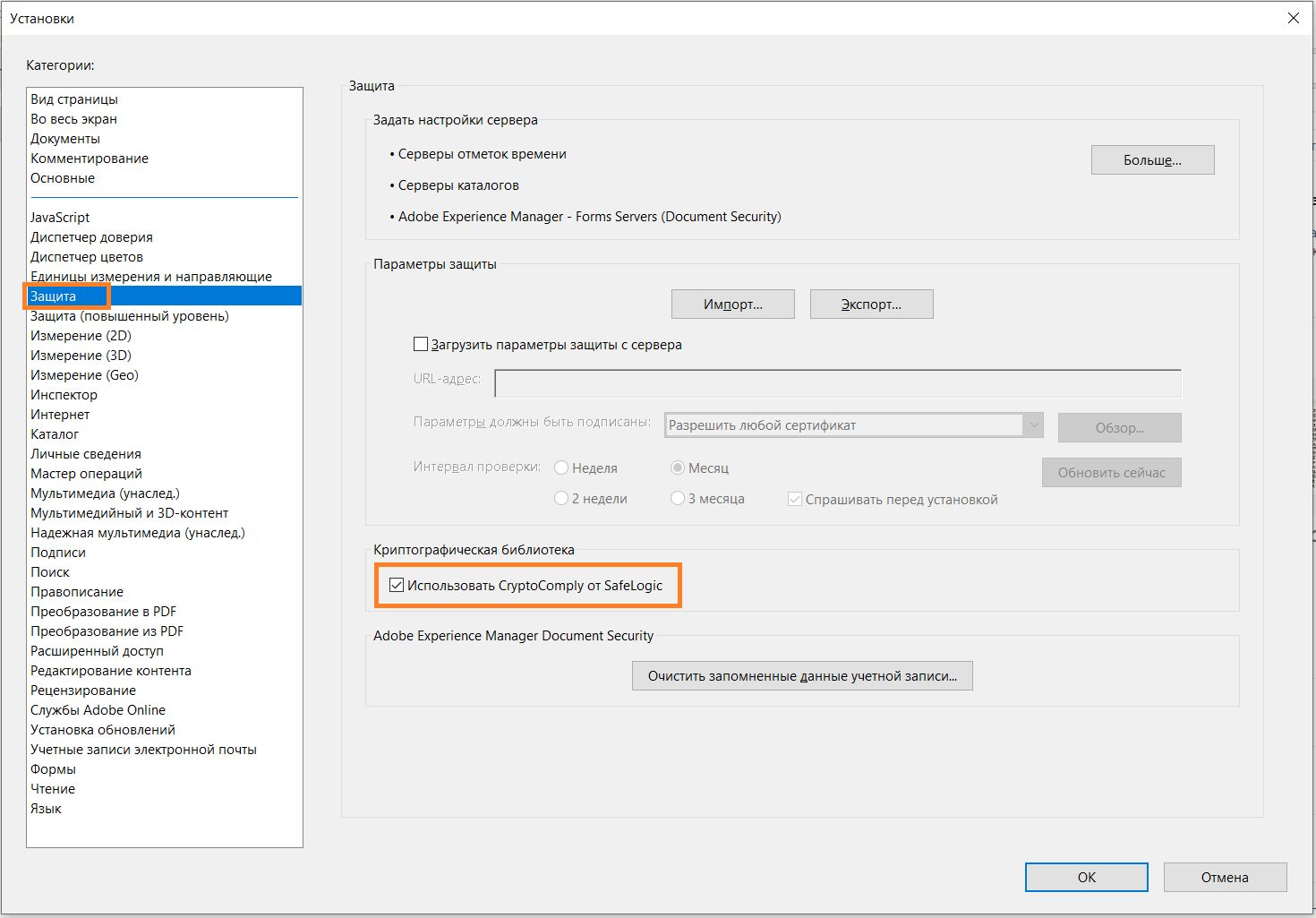Image resolution: width=1316 pixels, height=918 pixels.
Task: Open Редактирование контента category
Action: pos(165,671)
